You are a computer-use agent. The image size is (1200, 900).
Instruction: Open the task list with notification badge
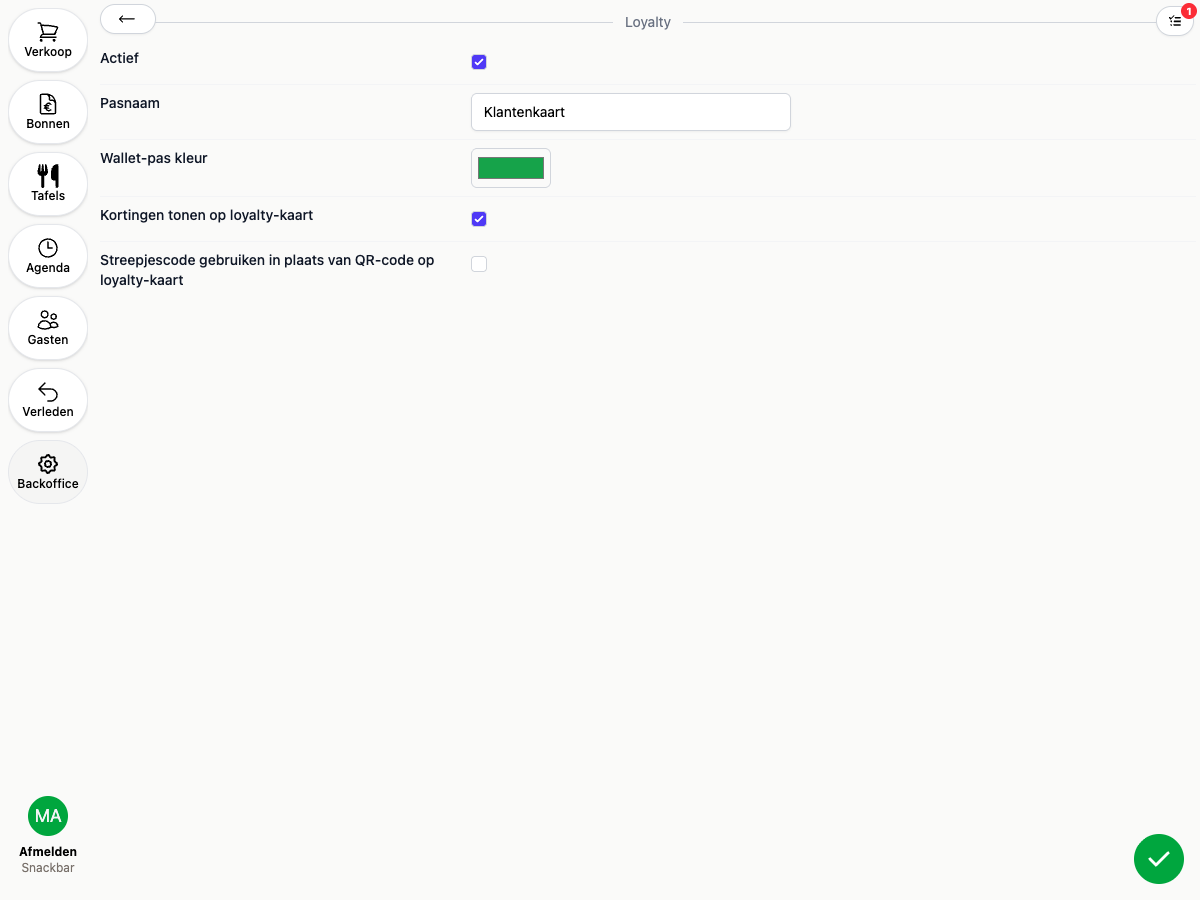click(x=1175, y=20)
